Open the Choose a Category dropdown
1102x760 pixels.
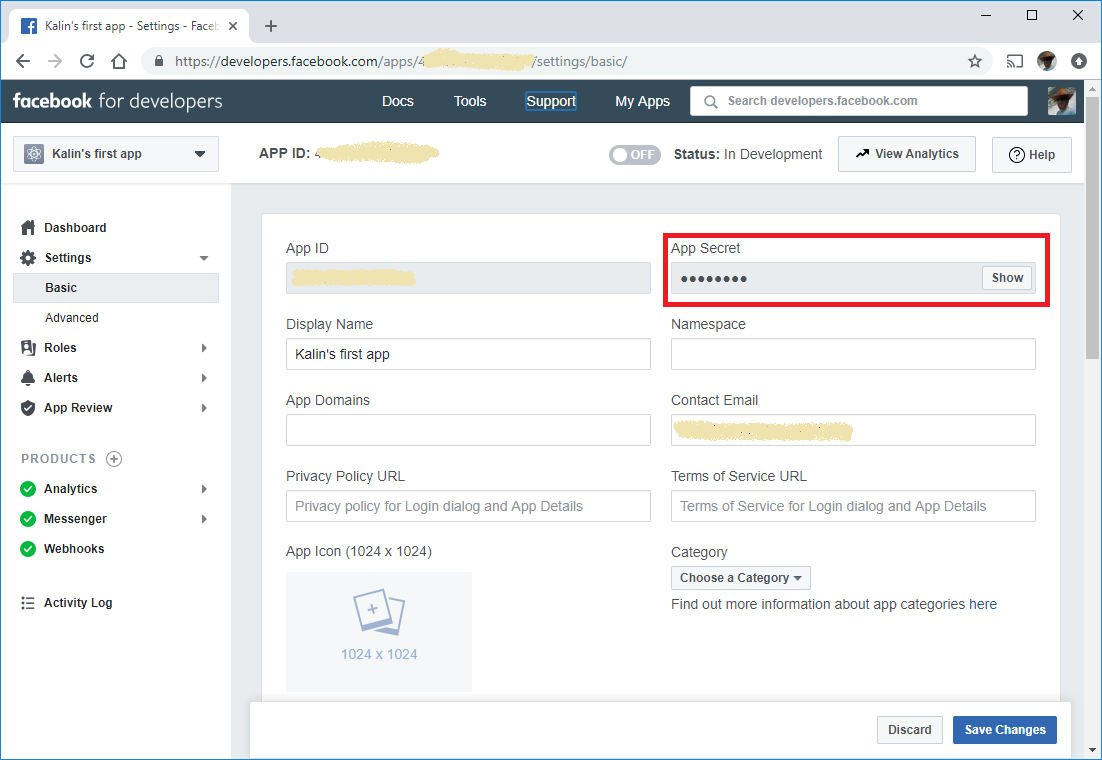(x=741, y=578)
